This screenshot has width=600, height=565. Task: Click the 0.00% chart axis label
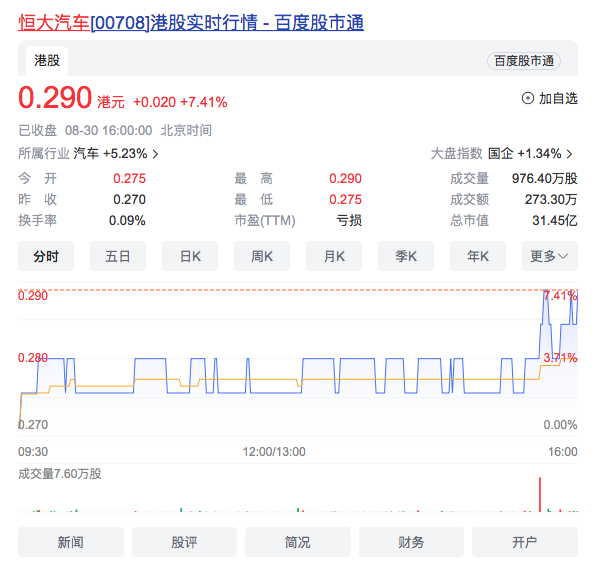pyautogui.click(x=560, y=425)
